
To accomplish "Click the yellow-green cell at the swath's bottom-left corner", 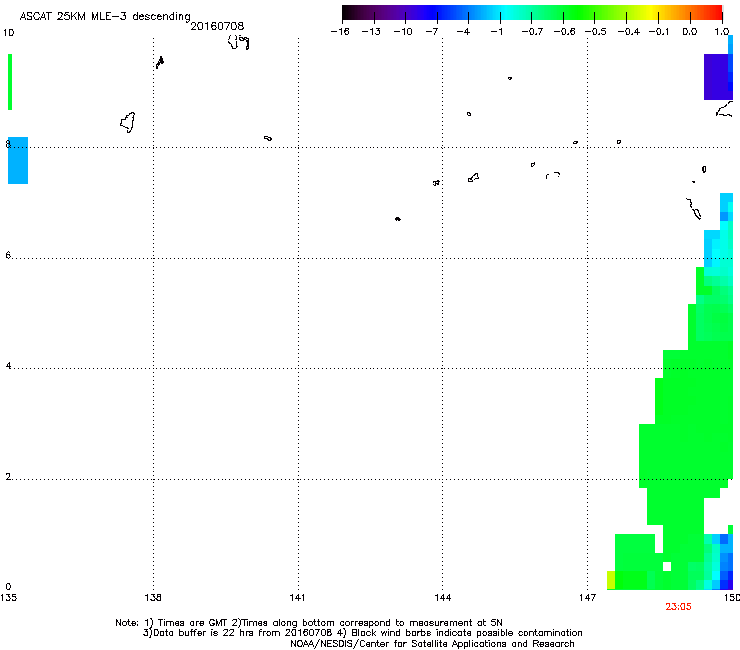I will tap(611, 580).
